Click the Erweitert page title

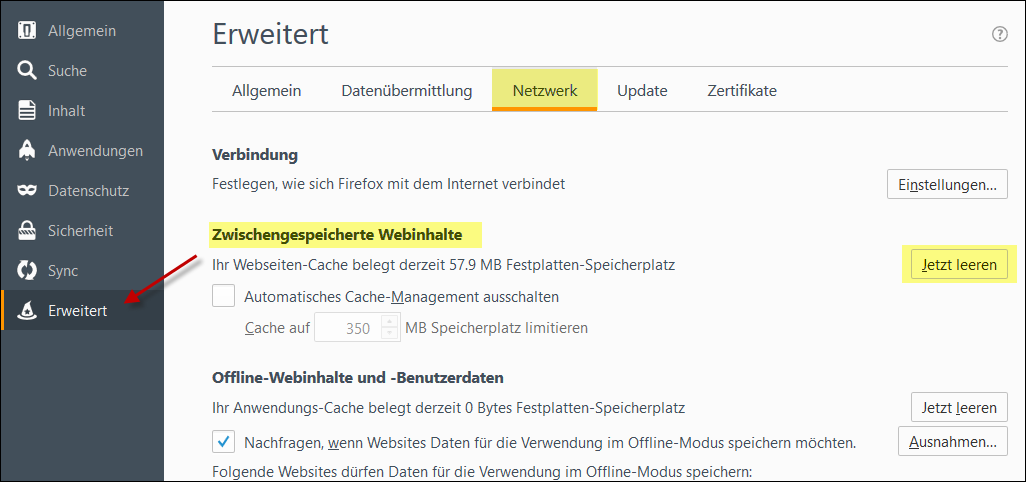(x=271, y=35)
